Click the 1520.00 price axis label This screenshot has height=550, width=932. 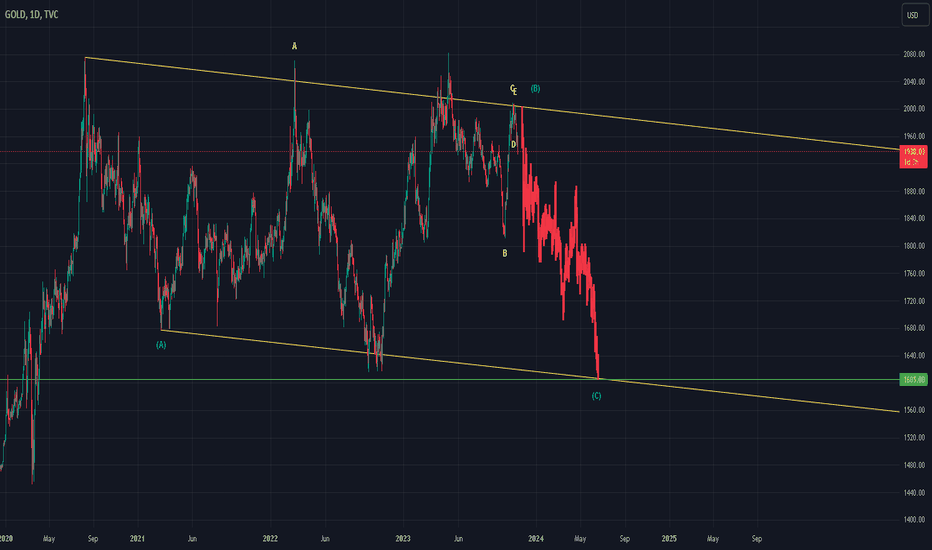point(914,437)
